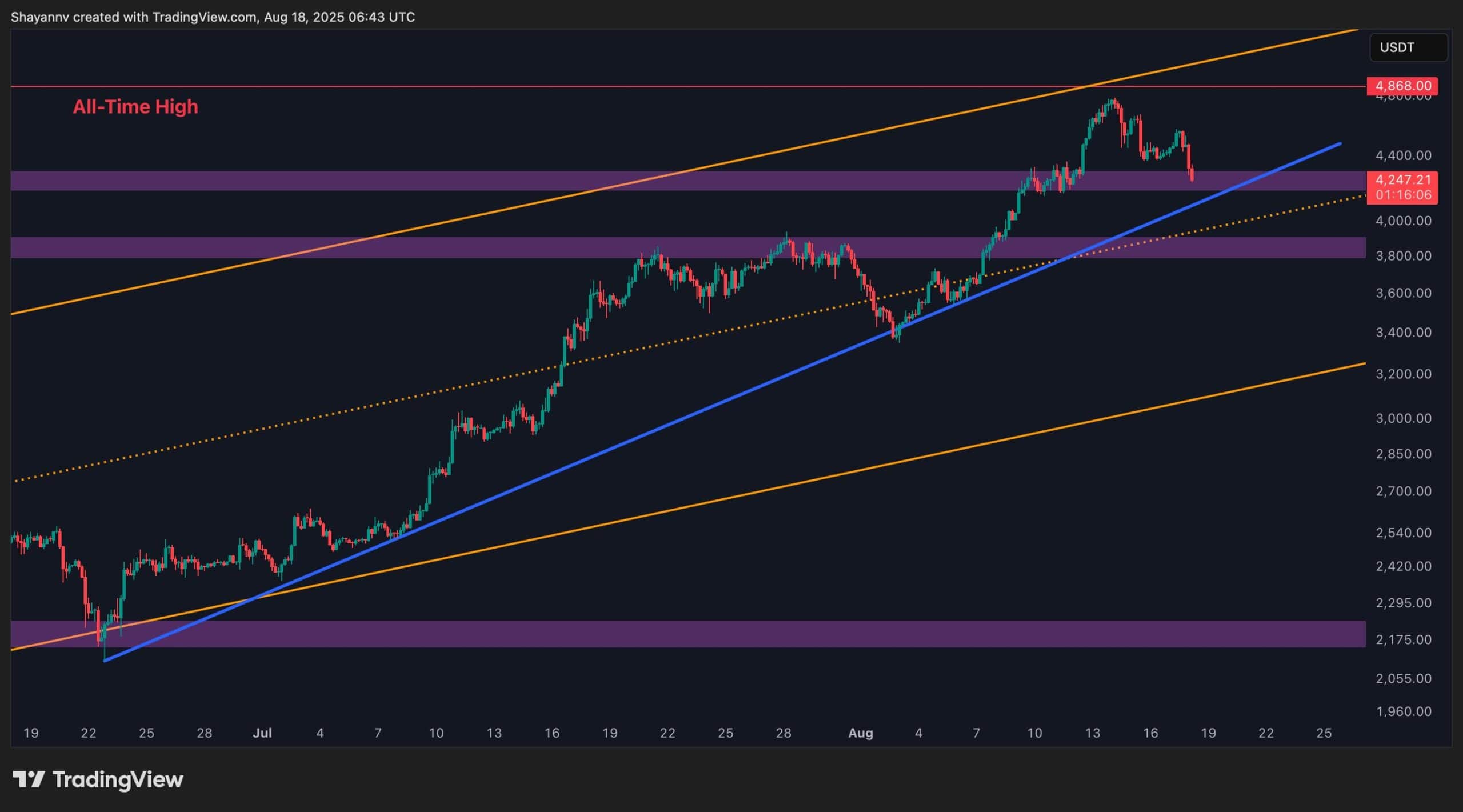This screenshot has width=1463, height=812.
Task: Click the Jul label on time axis
Action: coord(262,733)
